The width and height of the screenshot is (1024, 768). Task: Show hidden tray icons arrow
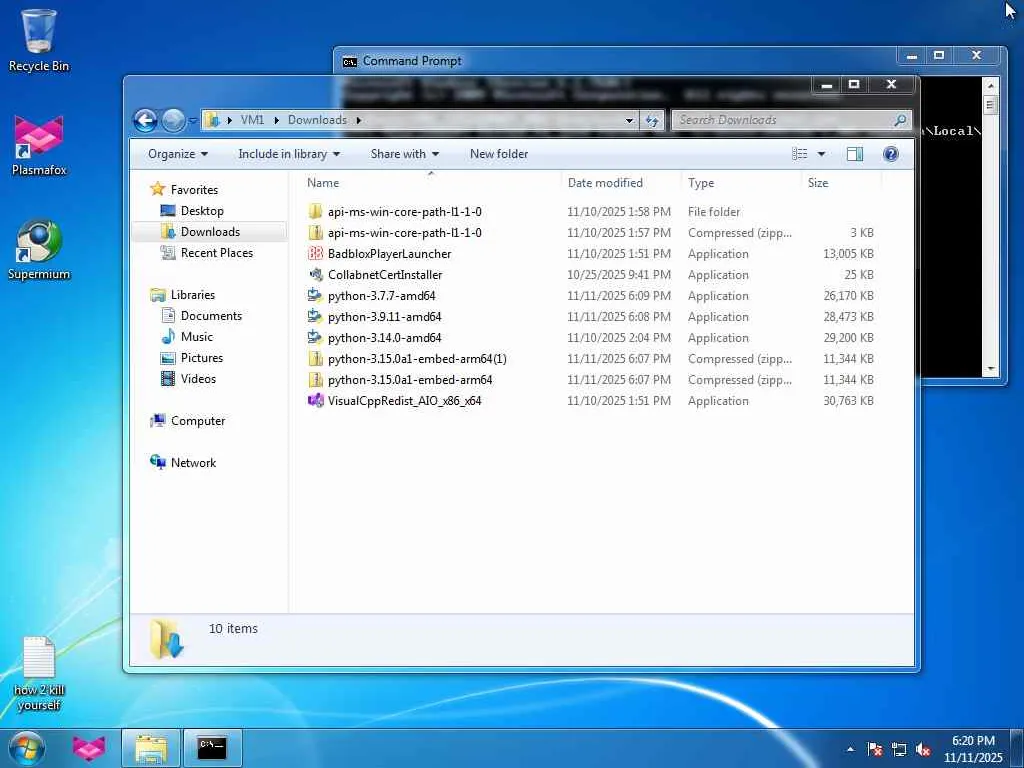pyautogui.click(x=850, y=749)
